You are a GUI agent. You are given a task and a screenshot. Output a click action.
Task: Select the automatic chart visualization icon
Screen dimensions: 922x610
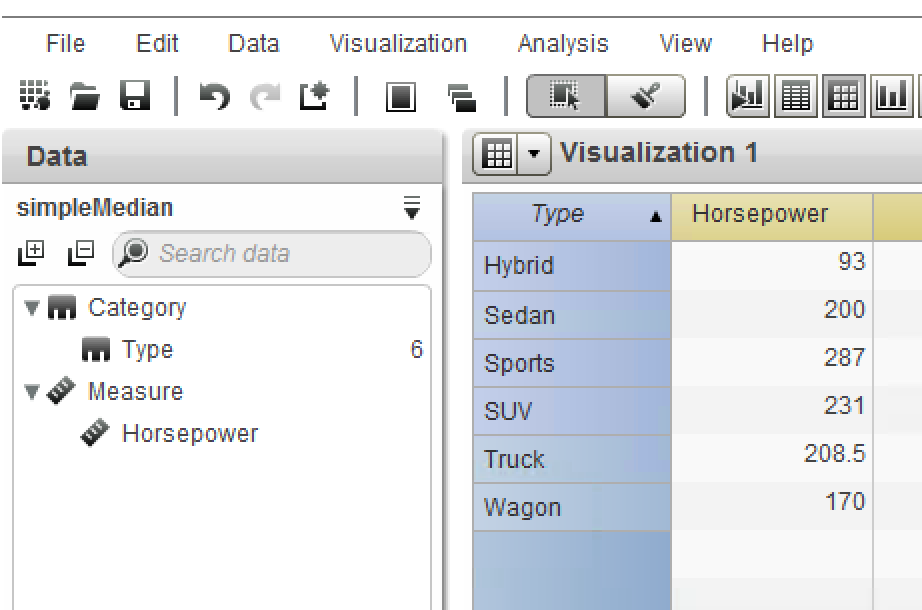(747, 96)
